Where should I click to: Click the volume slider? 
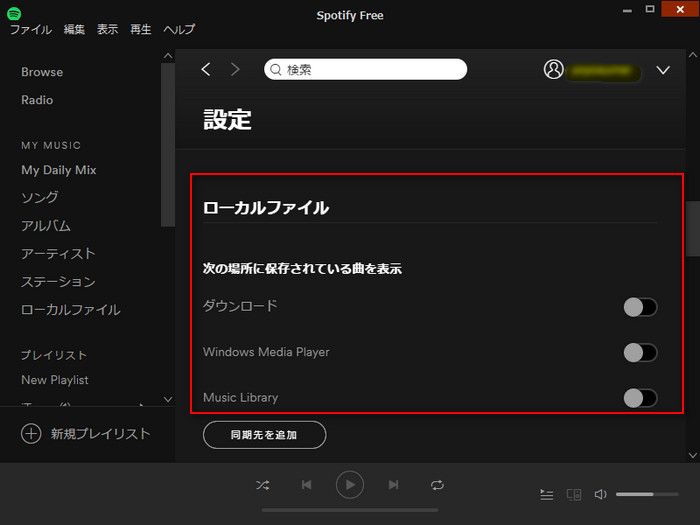coord(647,494)
